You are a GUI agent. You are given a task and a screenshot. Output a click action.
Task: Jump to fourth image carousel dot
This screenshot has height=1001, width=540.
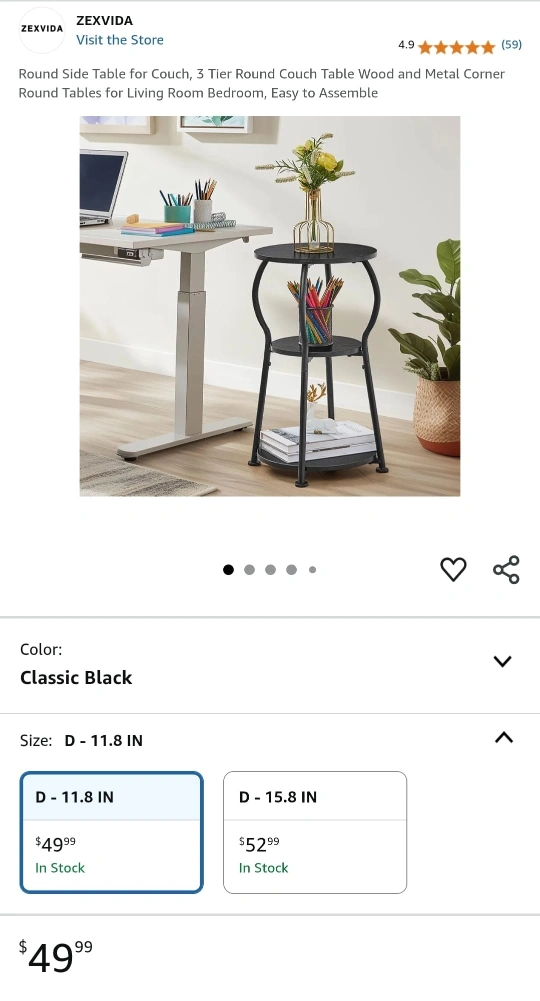[292, 569]
